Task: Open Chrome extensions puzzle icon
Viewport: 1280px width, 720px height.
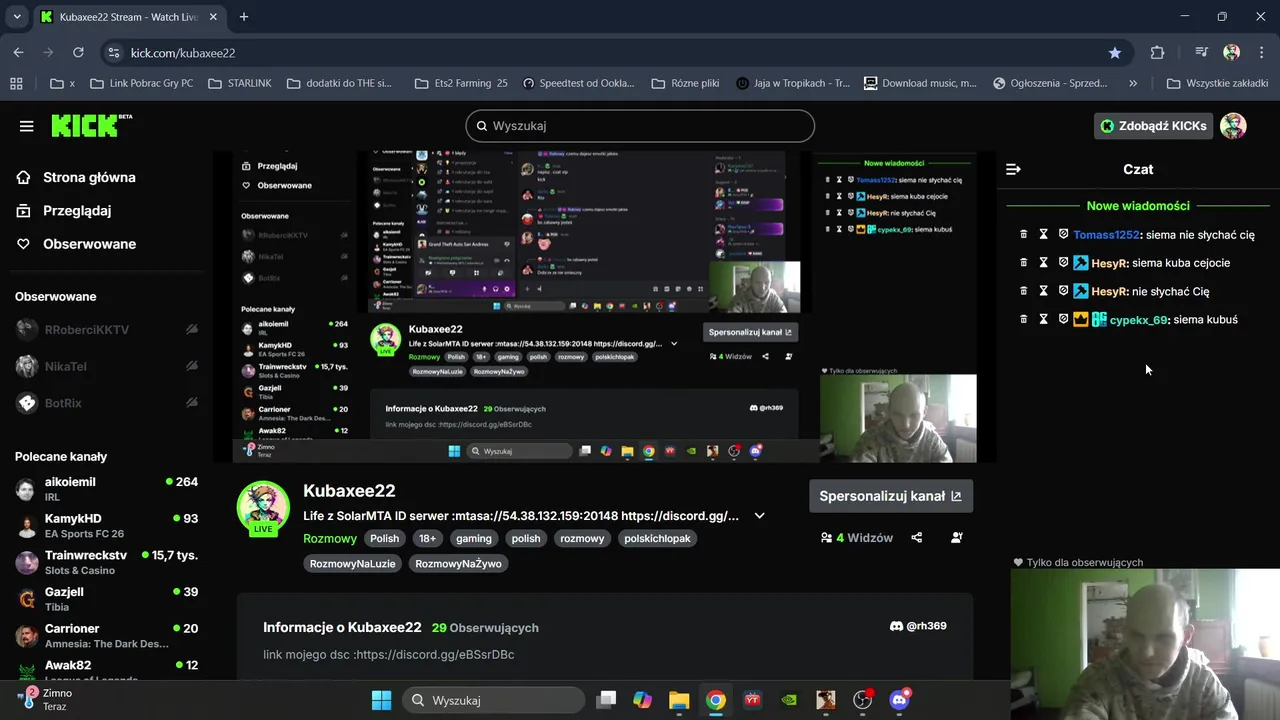Action: [1158, 53]
